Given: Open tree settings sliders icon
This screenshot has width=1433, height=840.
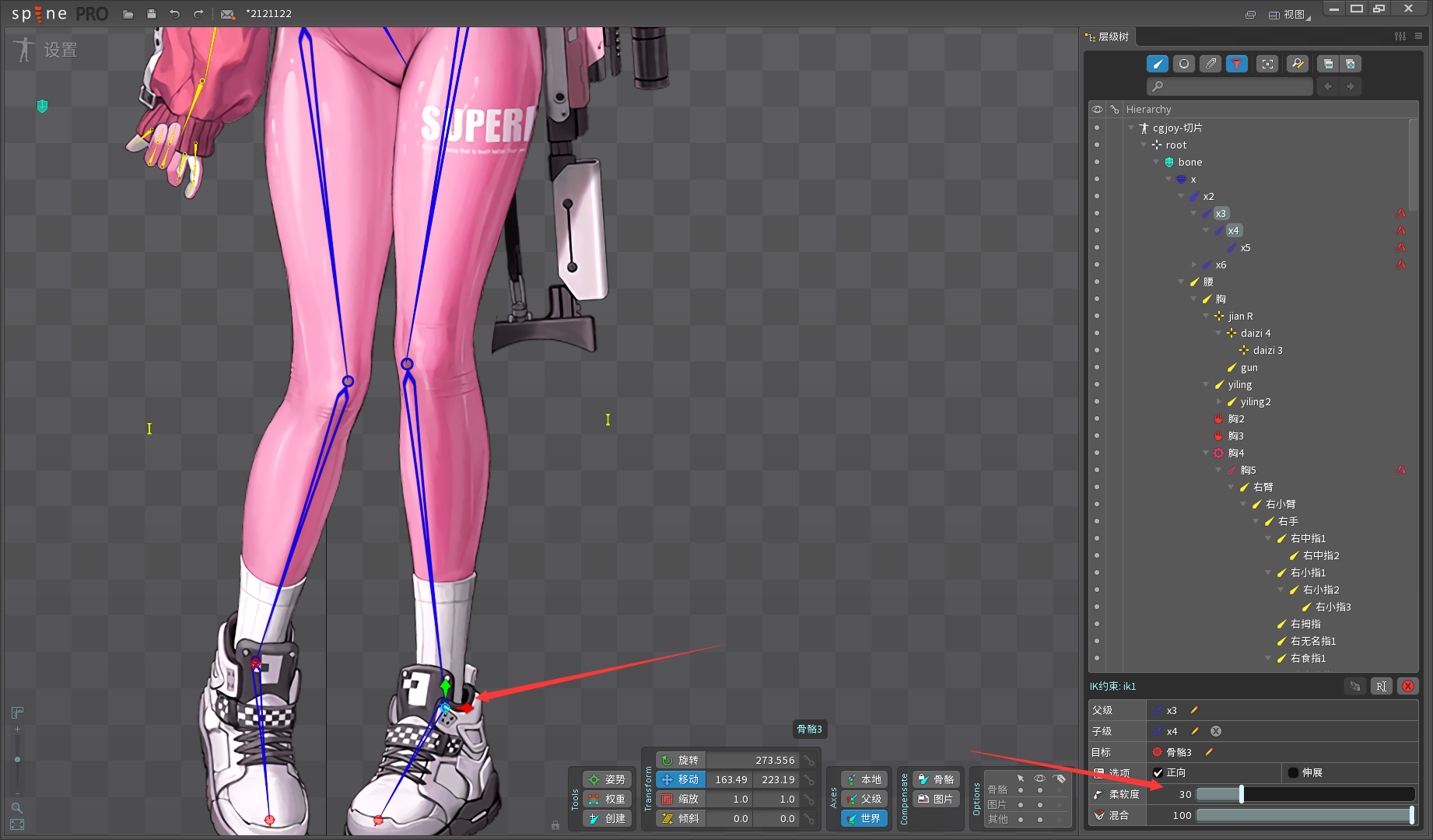Looking at the screenshot, I should [1400, 37].
